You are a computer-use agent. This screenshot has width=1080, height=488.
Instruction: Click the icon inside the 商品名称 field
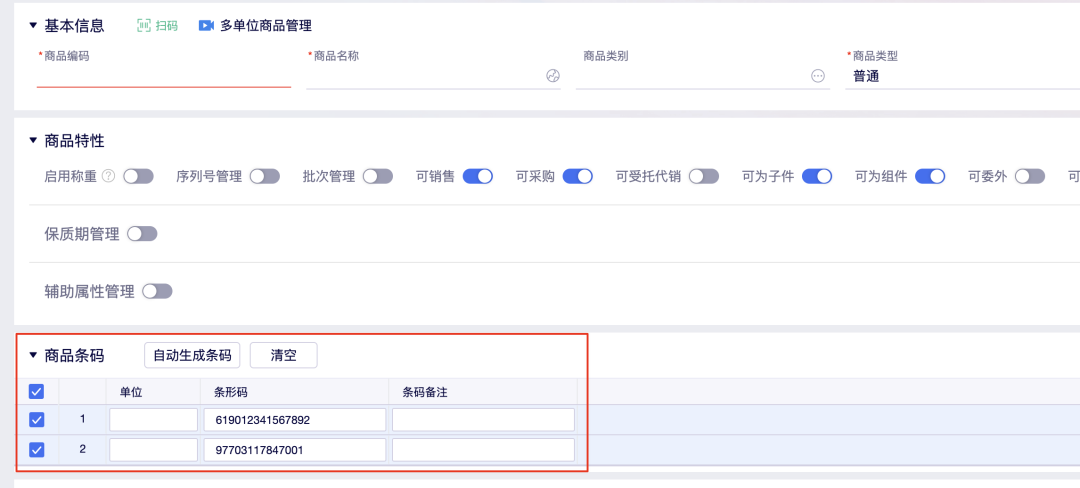552,76
